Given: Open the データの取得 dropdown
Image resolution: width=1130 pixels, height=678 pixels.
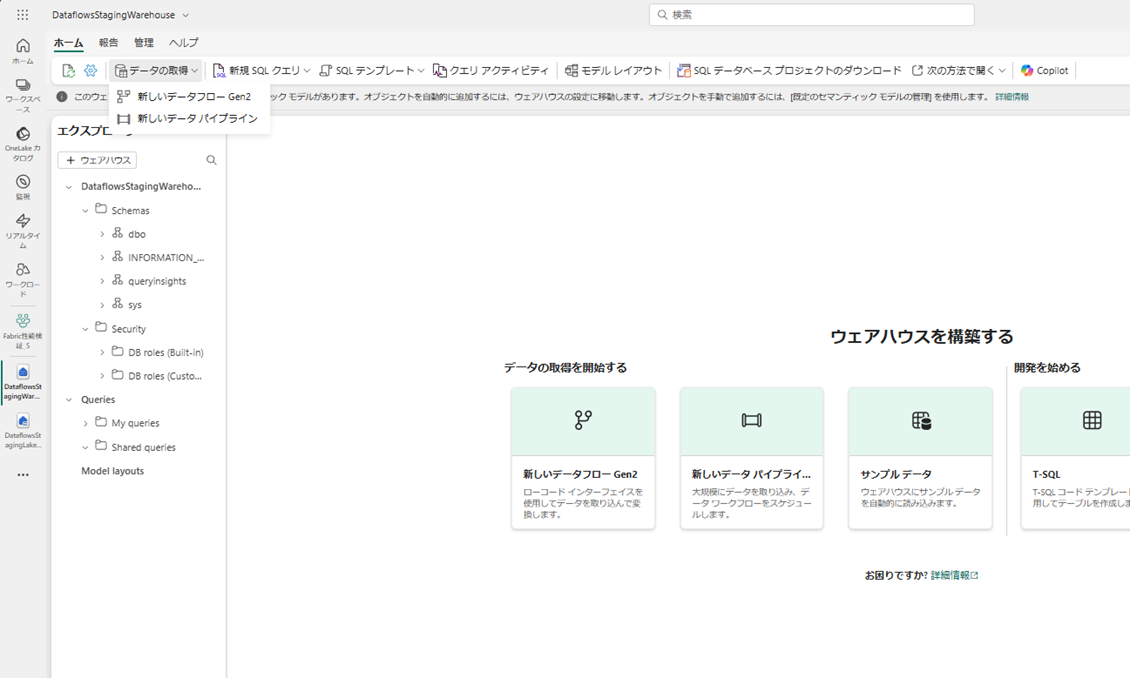Looking at the screenshot, I should [x=156, y=71].
